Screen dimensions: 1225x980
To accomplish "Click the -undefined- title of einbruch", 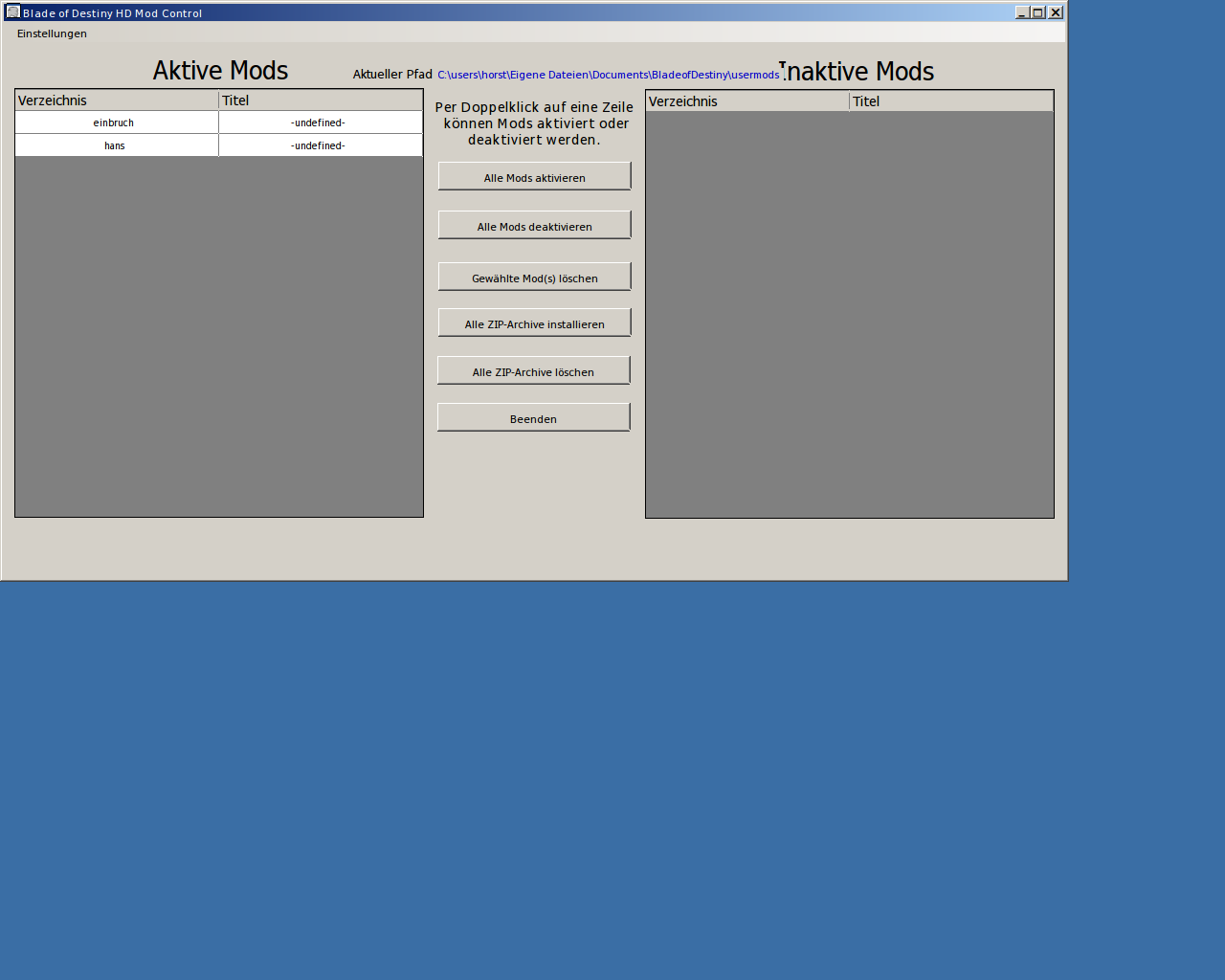I will point(321,122).
